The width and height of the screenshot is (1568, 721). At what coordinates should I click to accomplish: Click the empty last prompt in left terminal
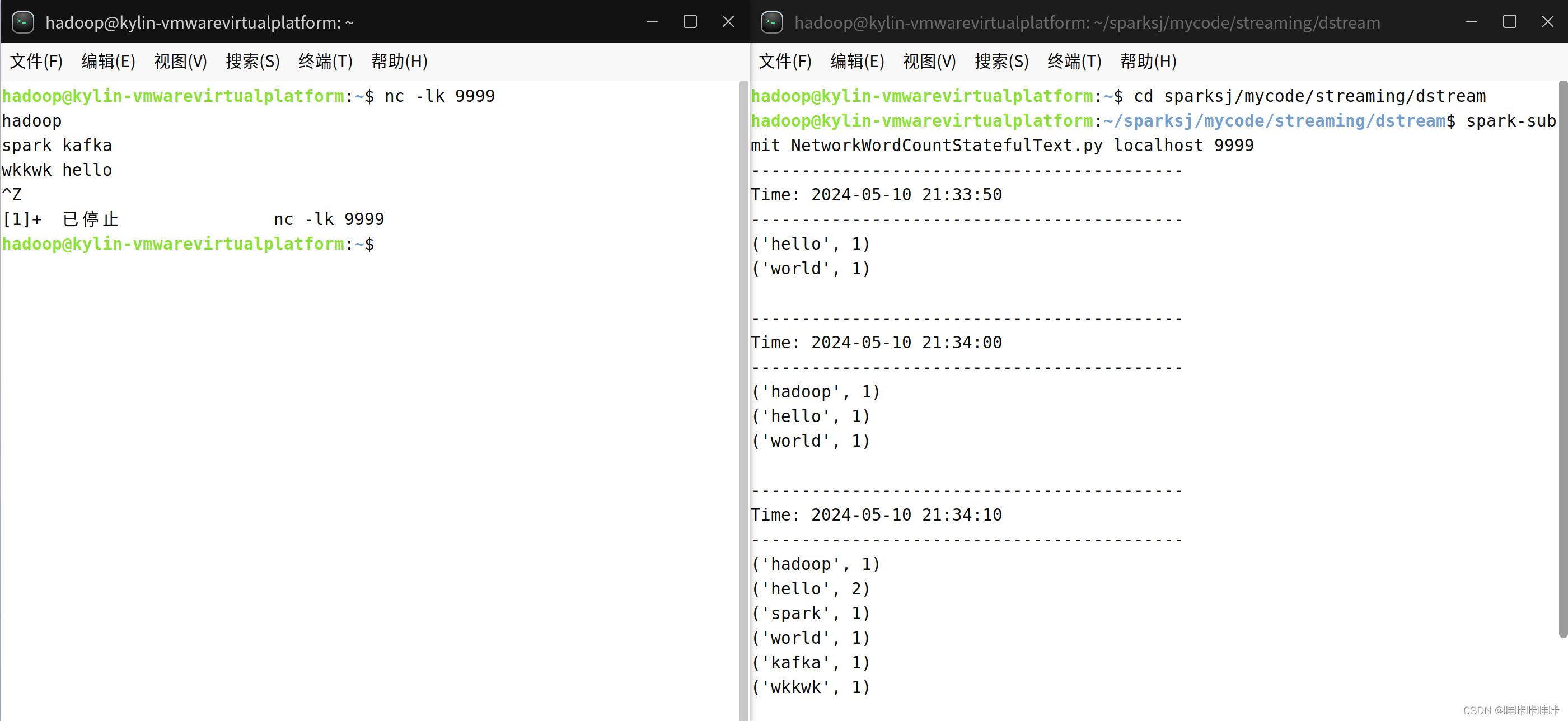pyautogui.click(x=188, y=244)
